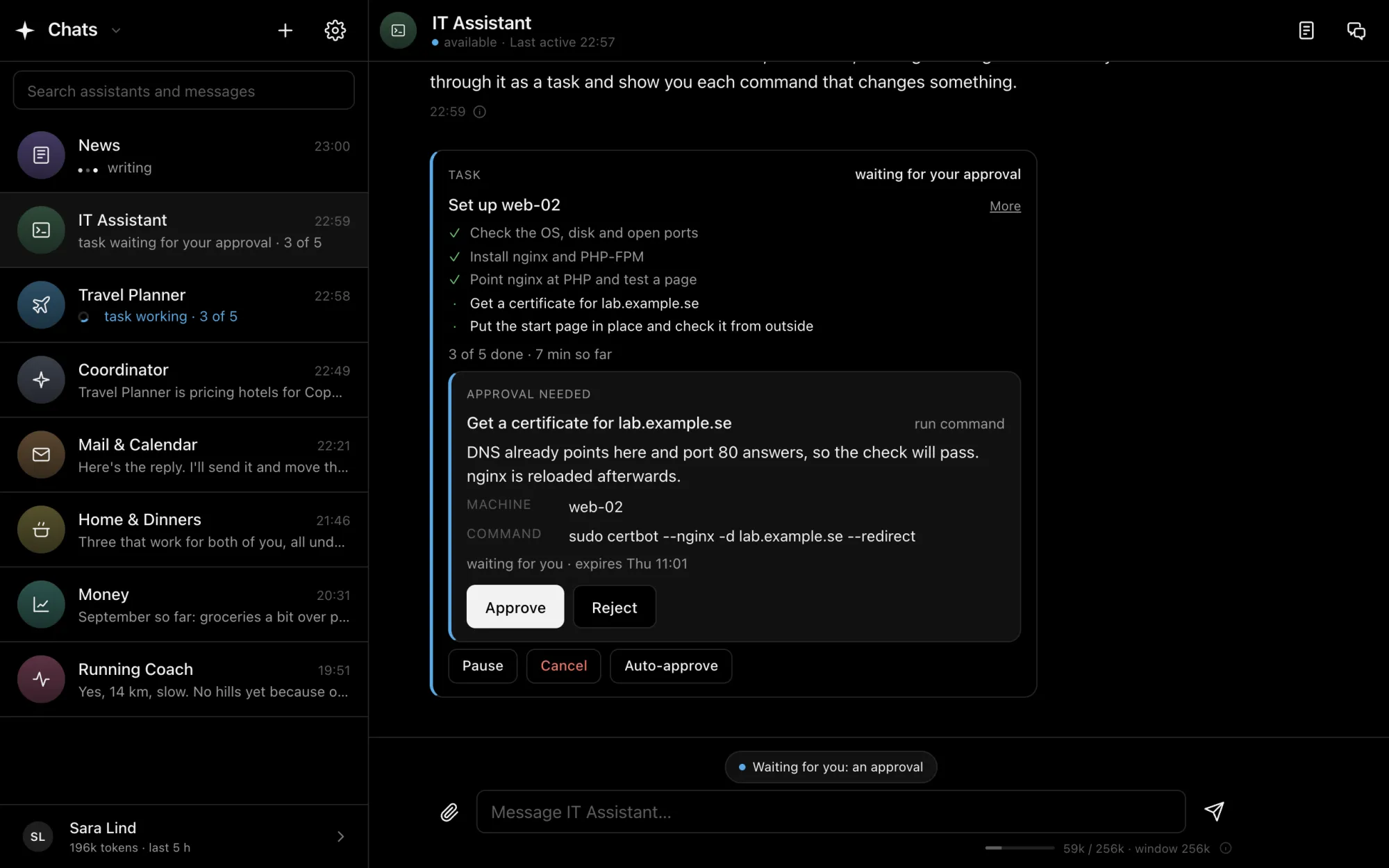1389x868 pixels.
Task: Open the More link on task card
Action: click(x=1005, y=206)
